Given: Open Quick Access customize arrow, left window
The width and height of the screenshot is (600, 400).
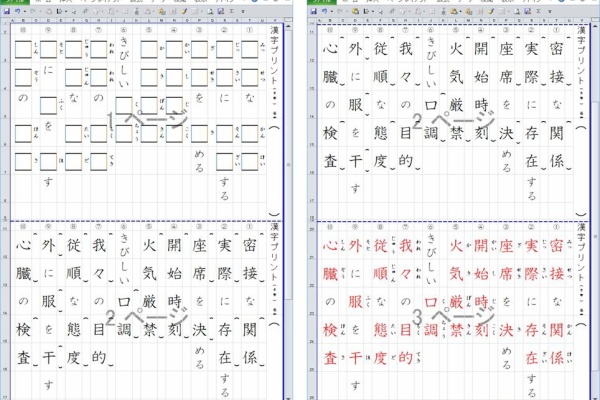Looking at the screenshot, I should pos(243,11).
